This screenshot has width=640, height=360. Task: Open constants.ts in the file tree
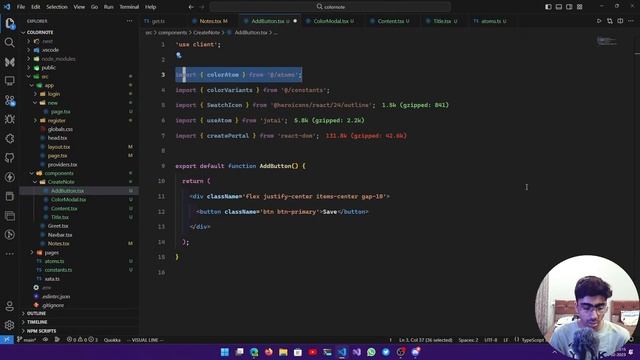[58, 270]
